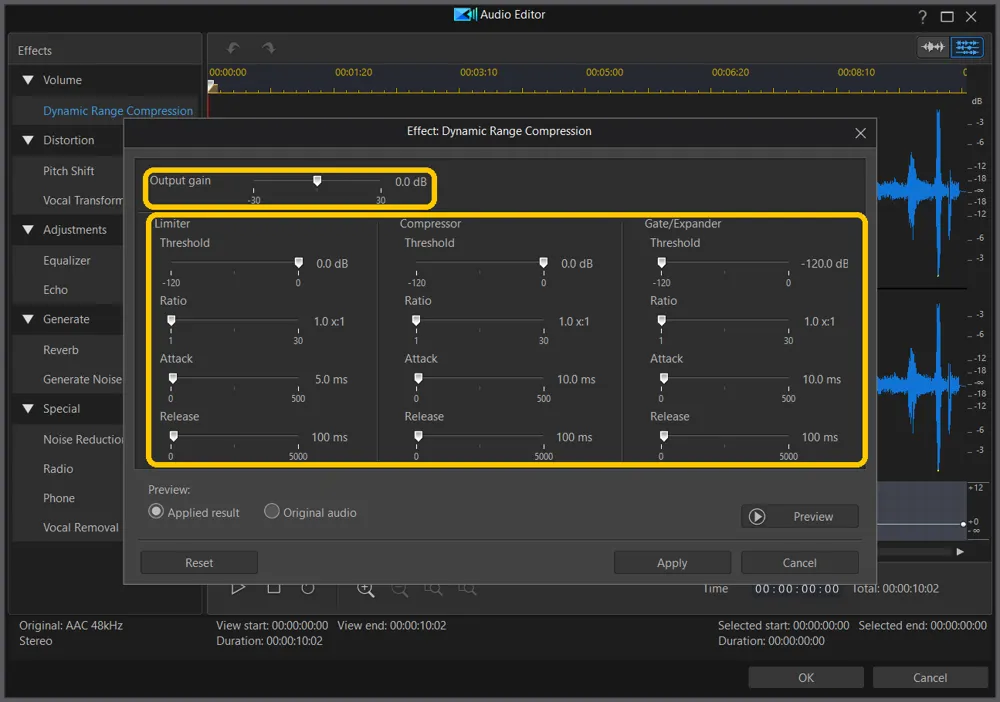Collapse the Distortion category

(x=28, y=140)
